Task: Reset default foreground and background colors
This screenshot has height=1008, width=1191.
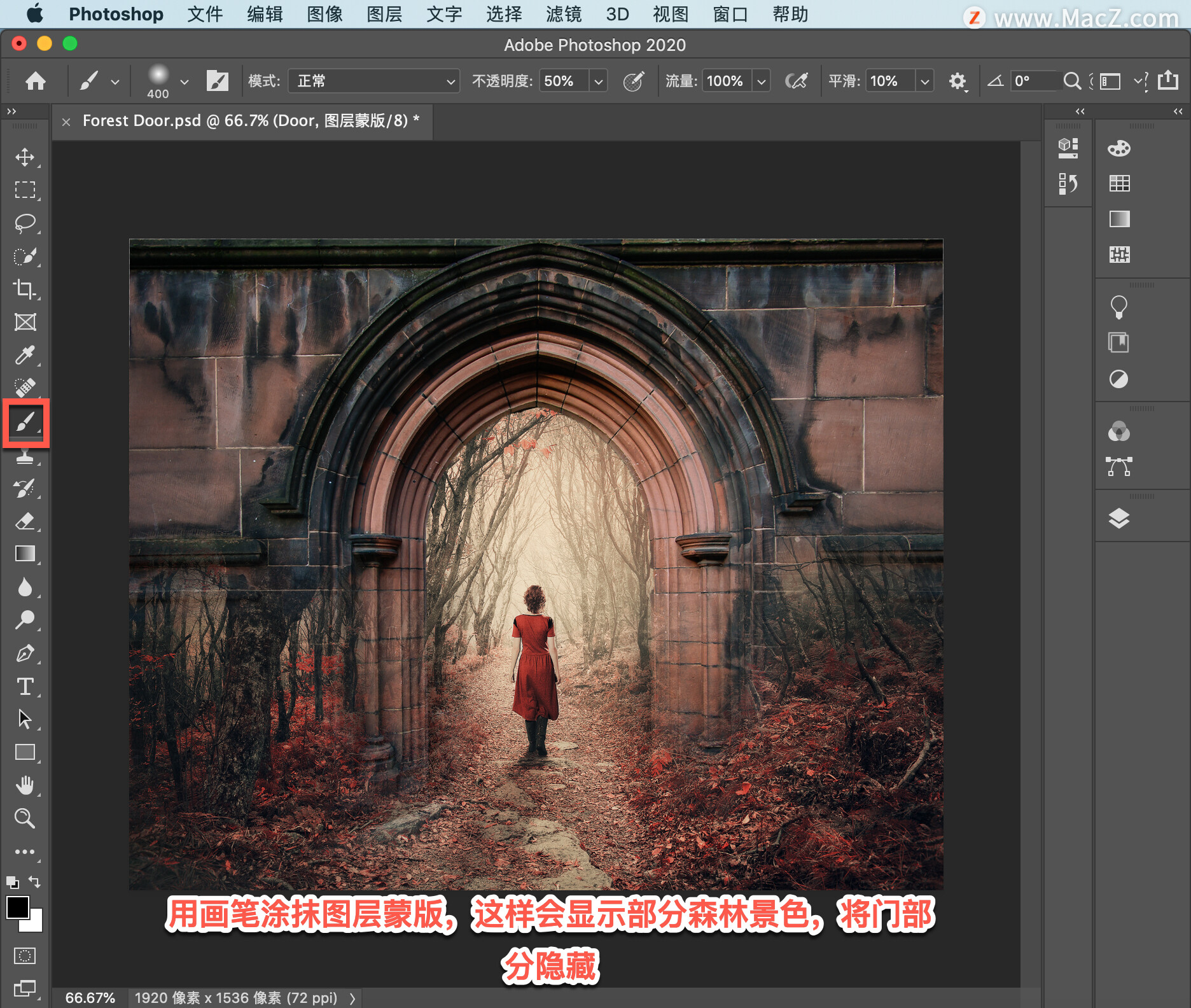Action: point(13,883)
